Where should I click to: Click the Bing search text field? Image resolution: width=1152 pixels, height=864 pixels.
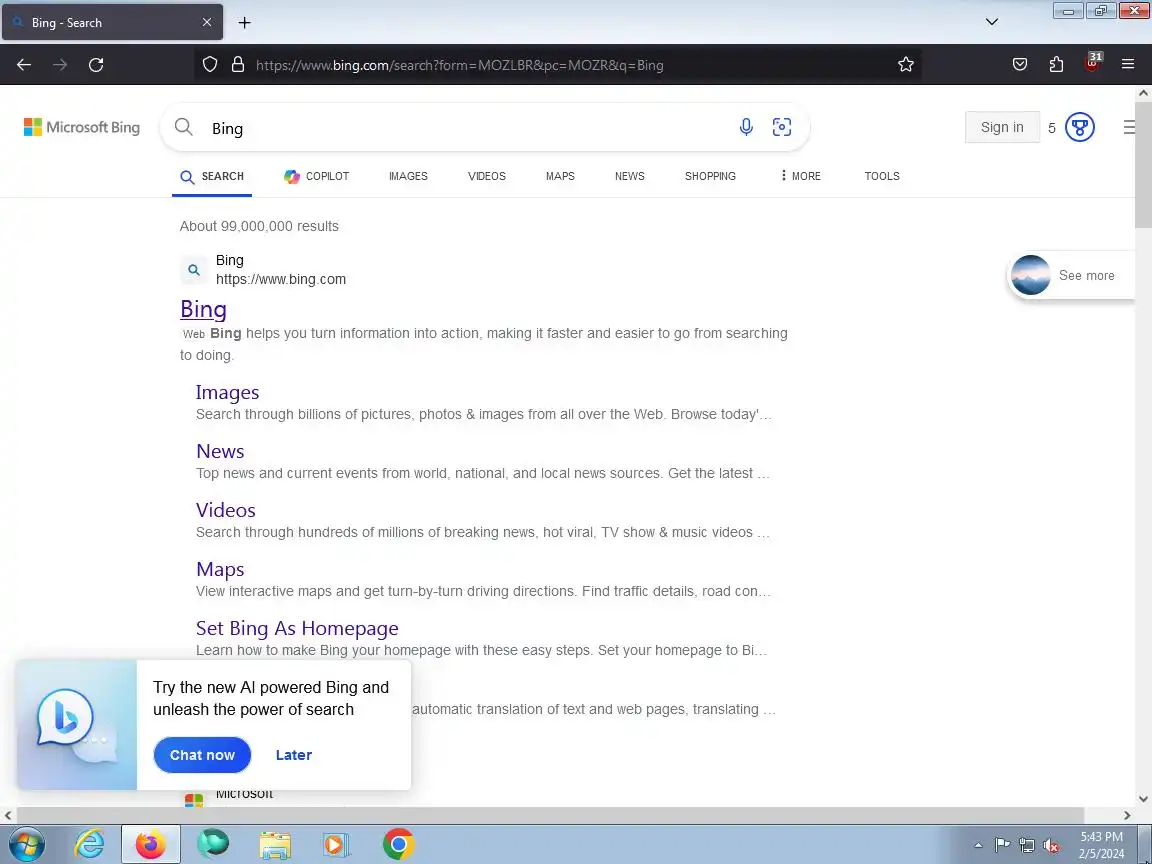pos(470,129)
